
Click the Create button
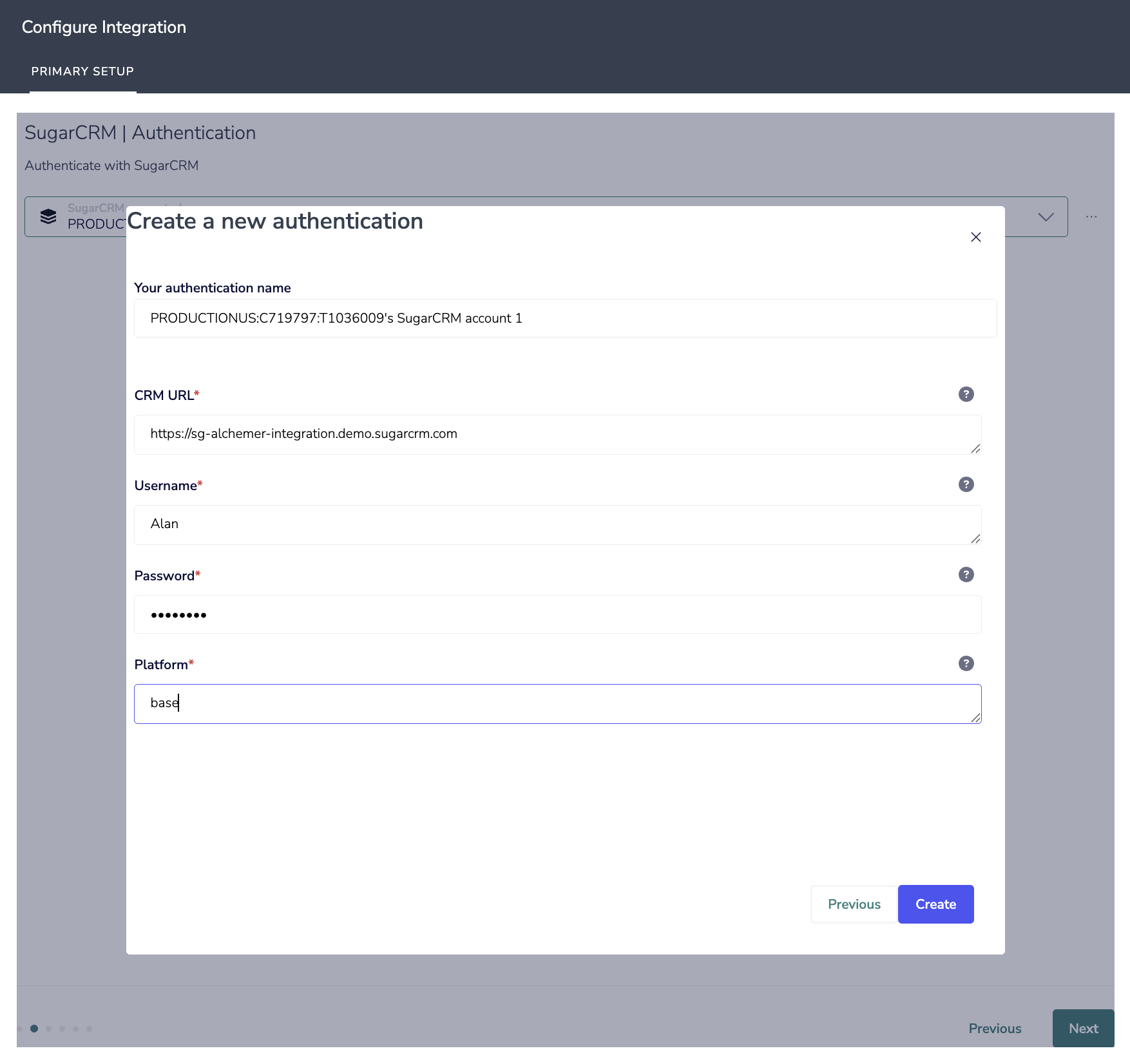pos(935,904)
